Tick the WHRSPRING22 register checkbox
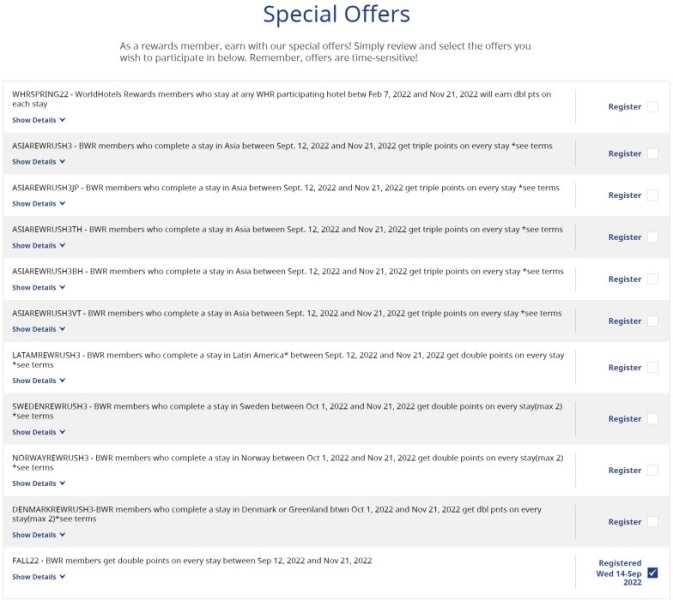The height and width of the screenshot is (600, 673). pyautogui.click(x=652, y=107)
